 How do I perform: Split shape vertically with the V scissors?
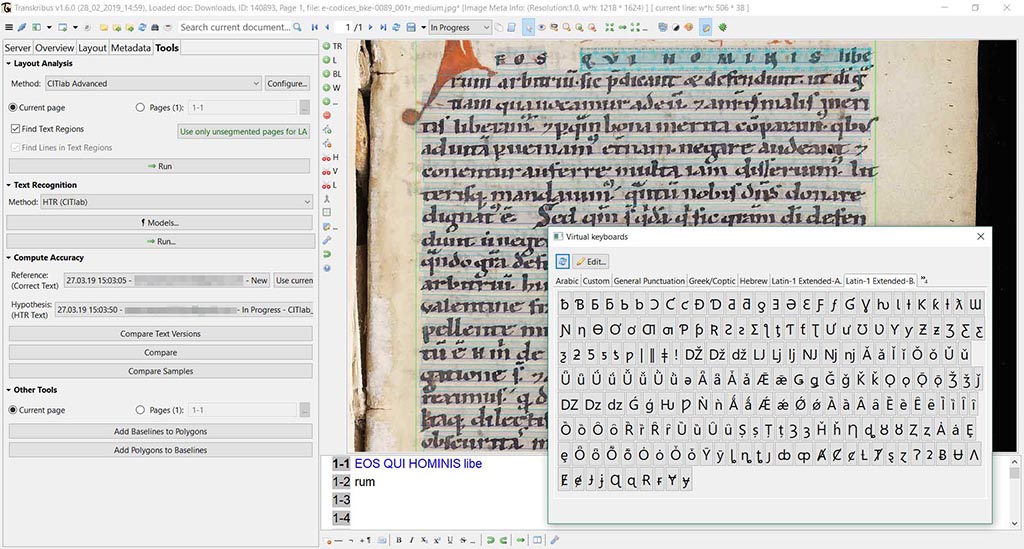click(330, 171)
